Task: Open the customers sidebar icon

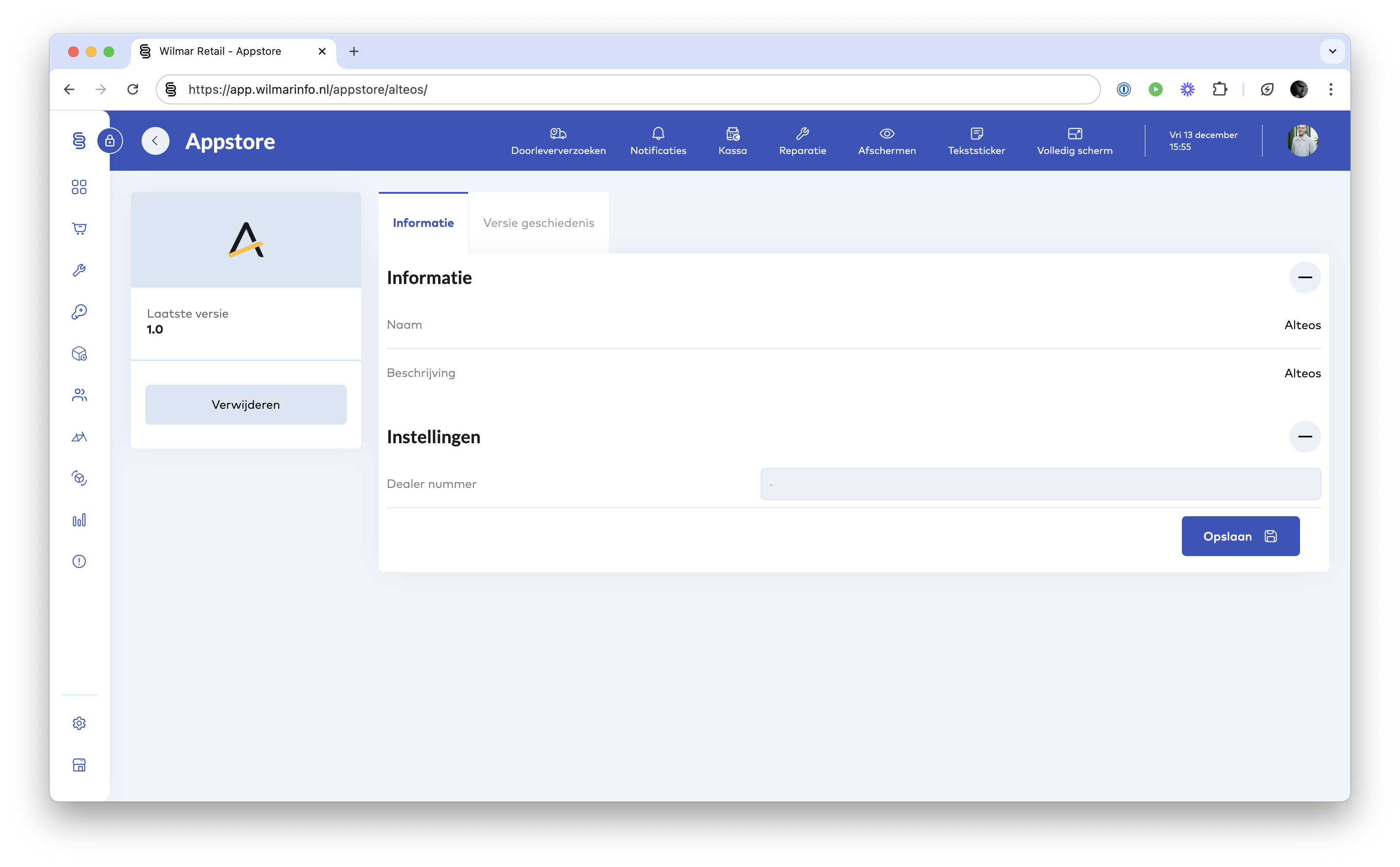Action: tap(79, 395)
